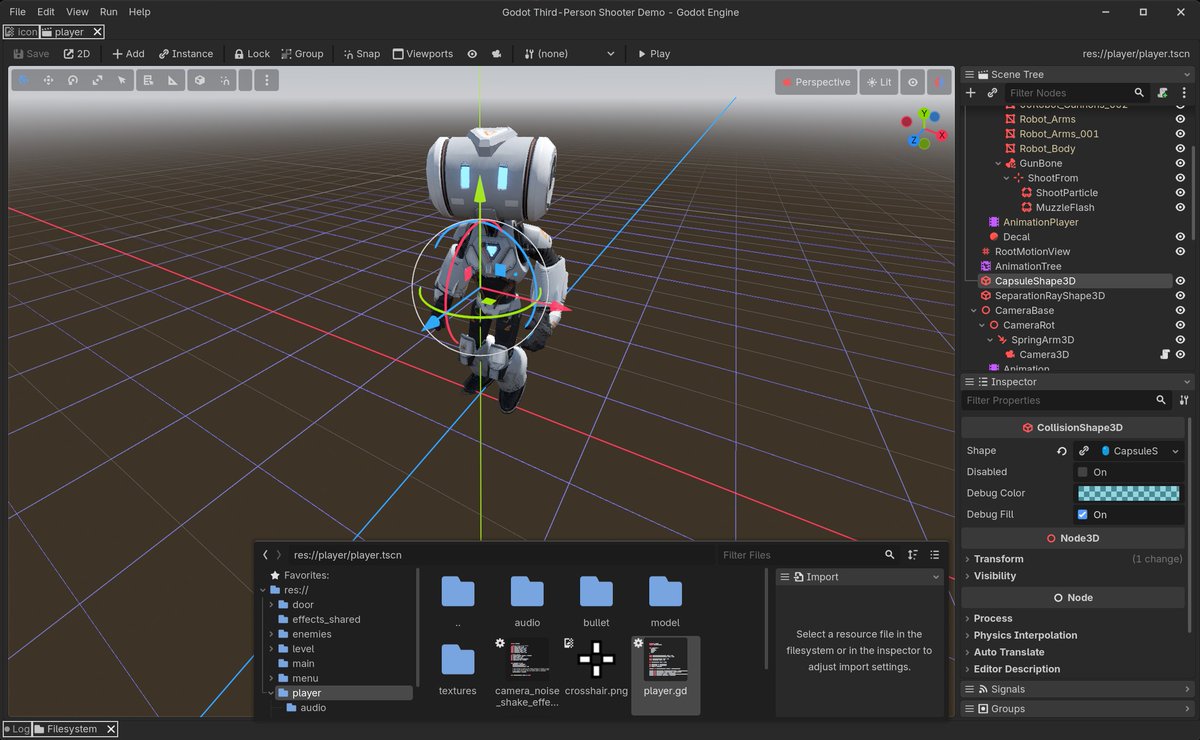The width and height of the screenshot is (1200, 740).
Task: Click the plus icon to add node in Scene Tree
Action: [x=970, y=93]
